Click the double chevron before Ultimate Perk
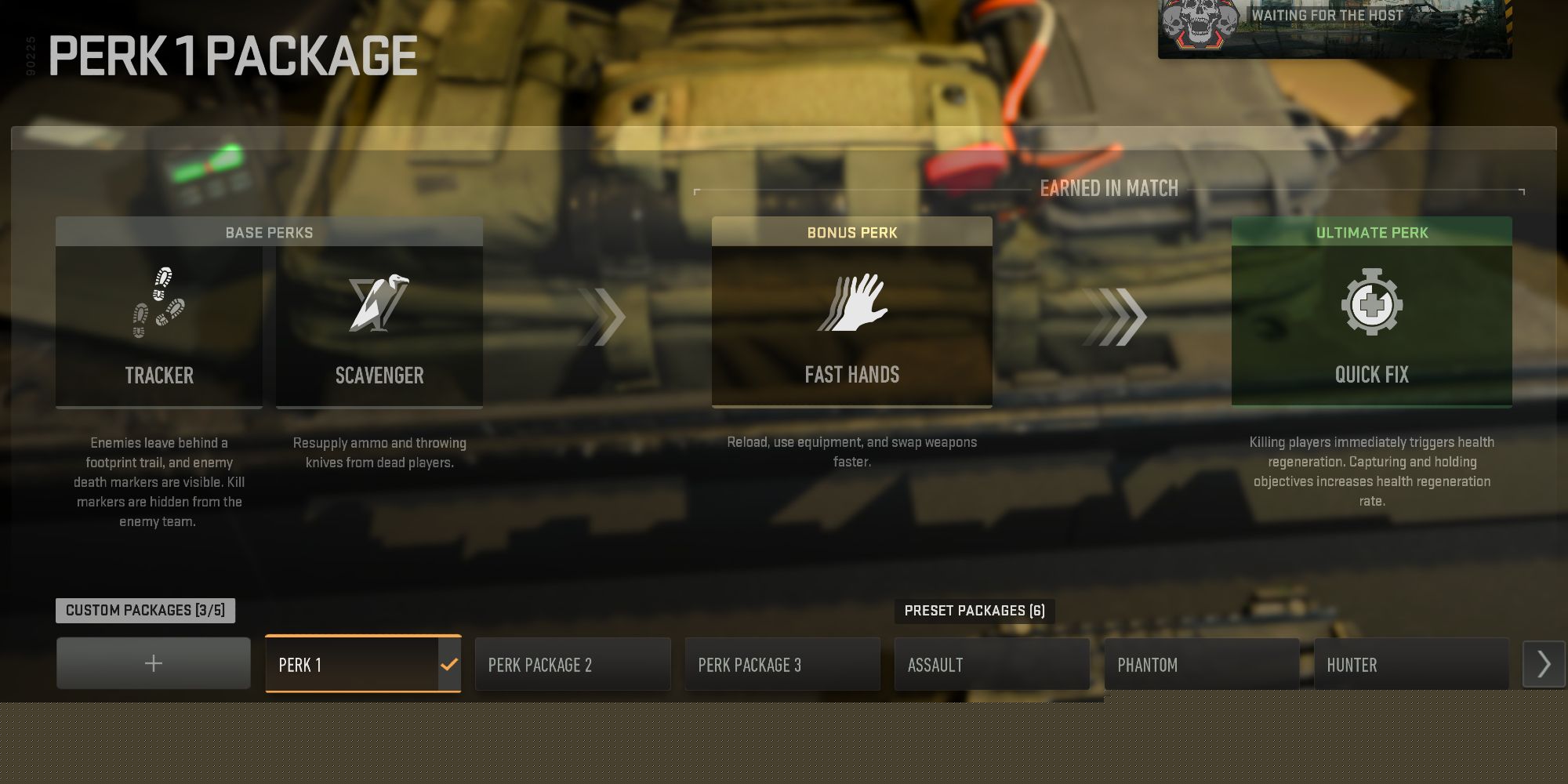The width and height of the screenshot is (1568, 784). (x=1114, y=317)
